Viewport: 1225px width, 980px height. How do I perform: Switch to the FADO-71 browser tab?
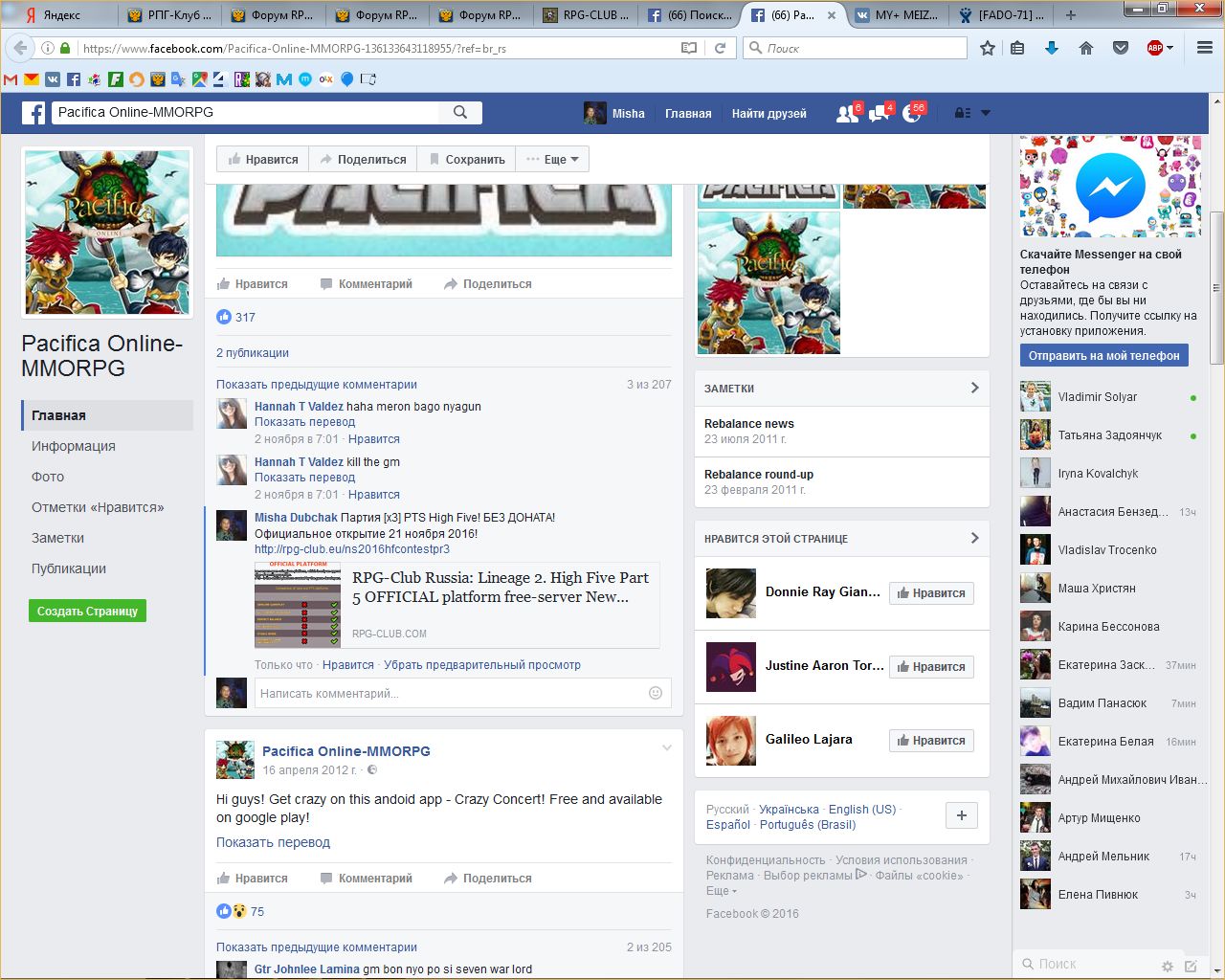[x=1000, y=15]
